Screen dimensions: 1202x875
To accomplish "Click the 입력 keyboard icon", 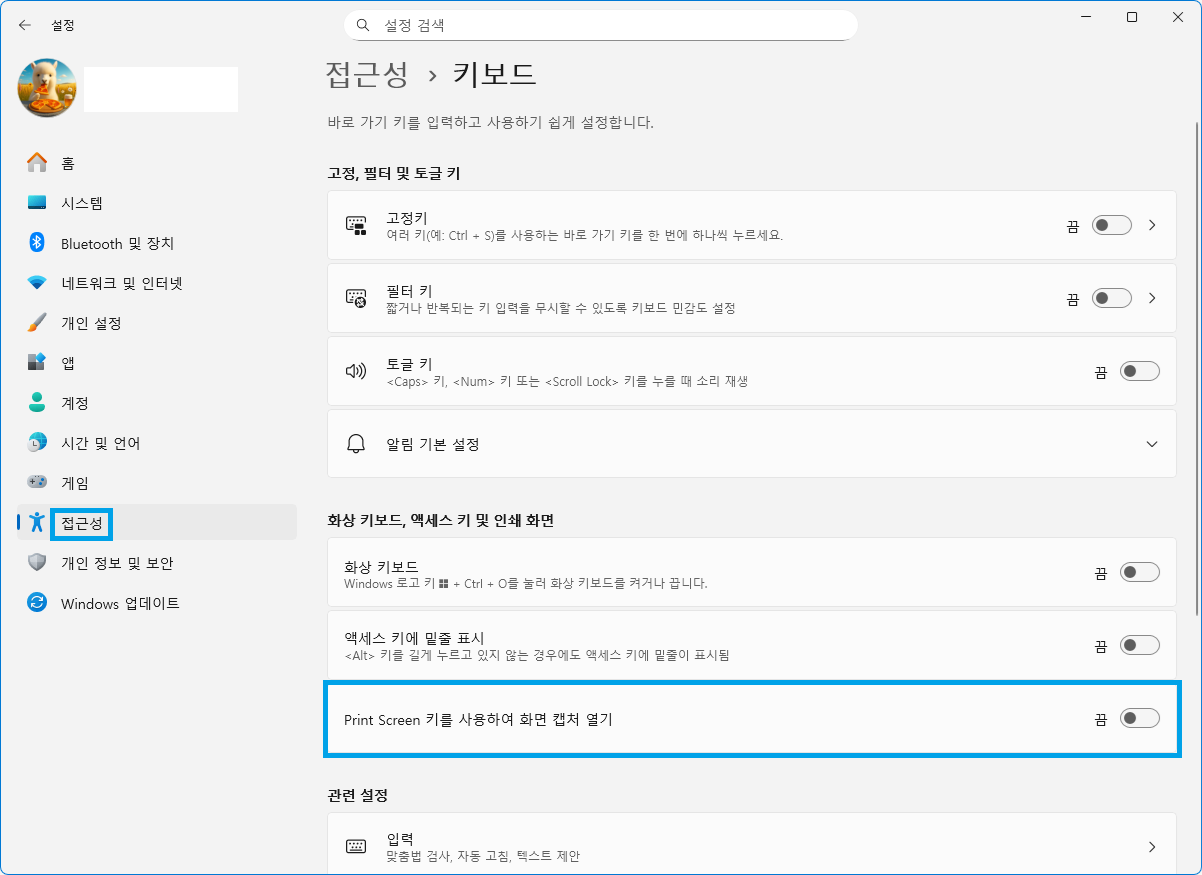I will tap(356, 847).
